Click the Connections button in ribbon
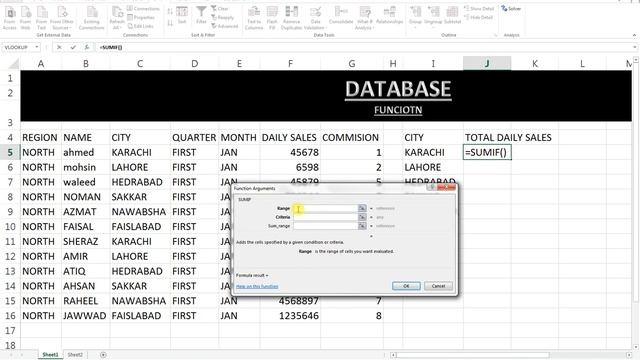 pos(143,9)
